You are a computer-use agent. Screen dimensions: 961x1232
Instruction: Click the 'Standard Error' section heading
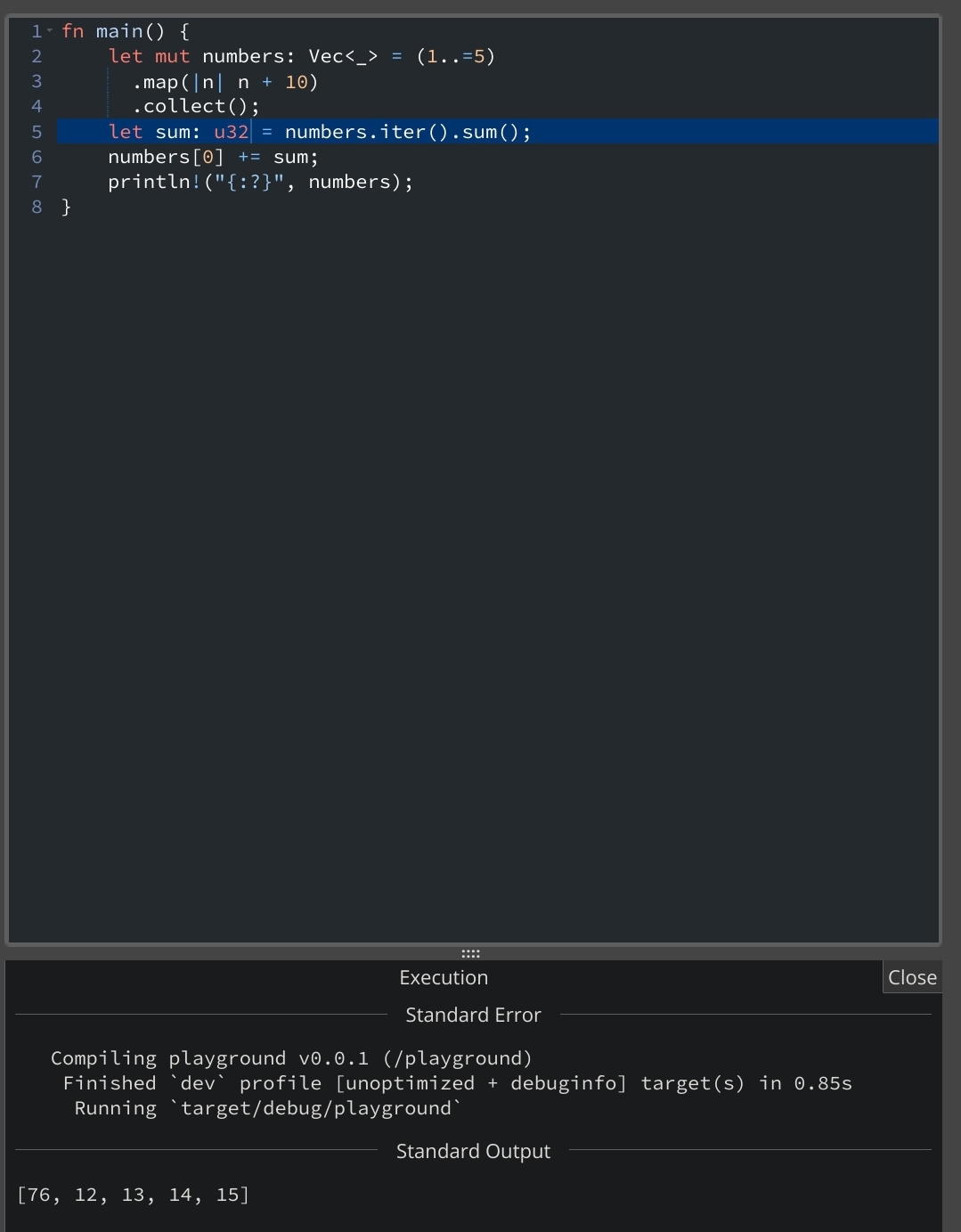coord(473,1015)
